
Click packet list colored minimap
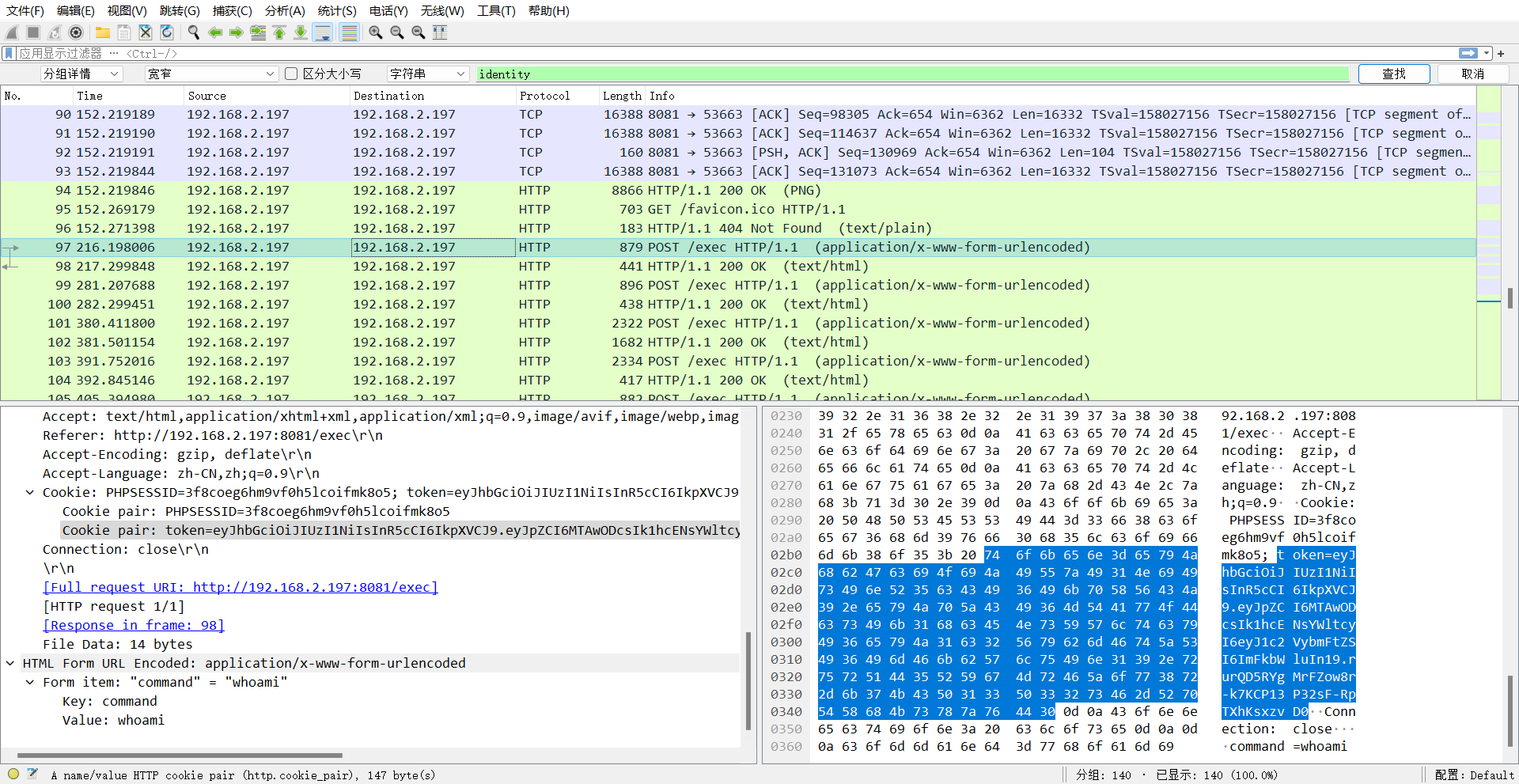tap(1489, 243)
